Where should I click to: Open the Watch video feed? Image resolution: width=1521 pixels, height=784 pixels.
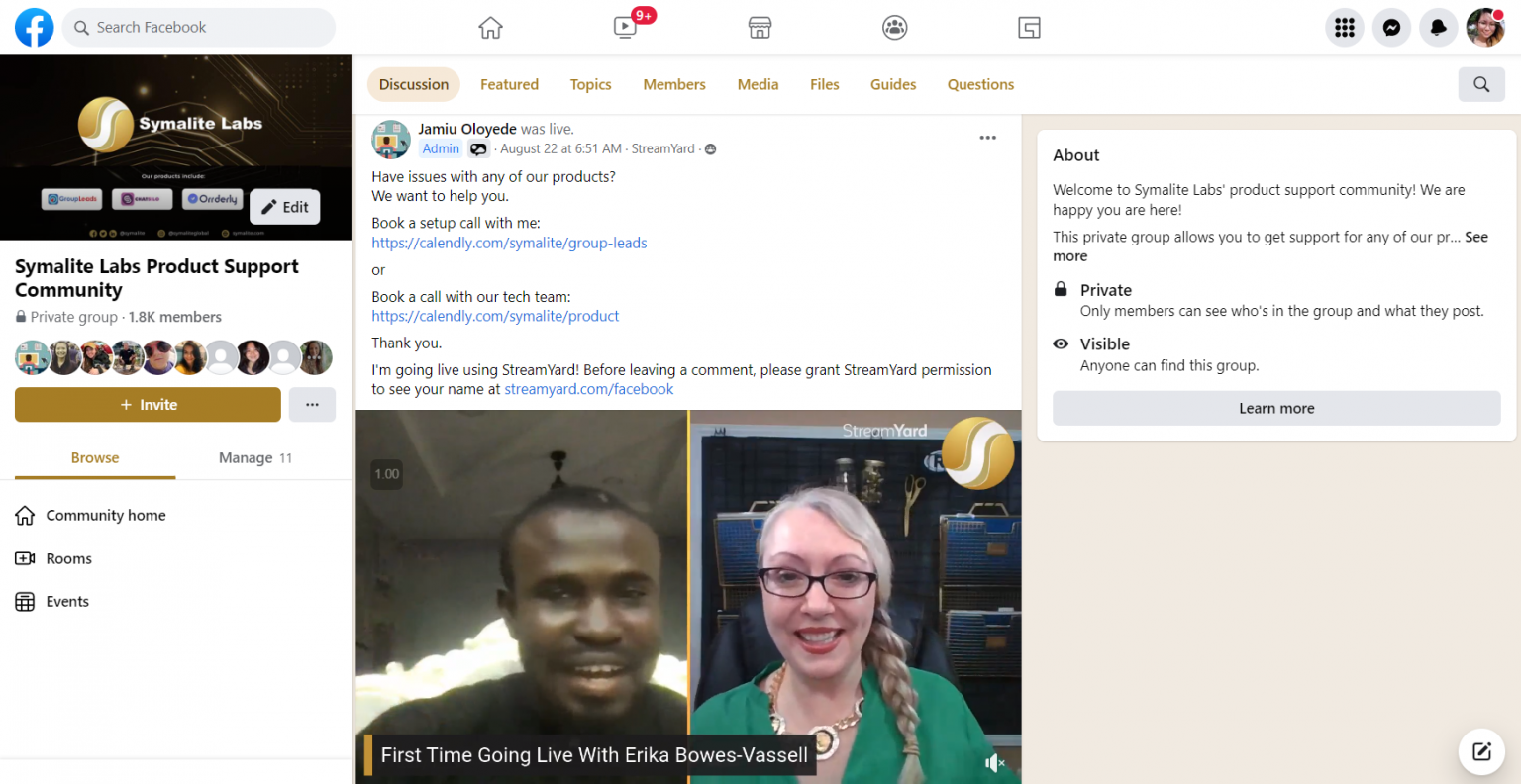[x=625, y=28]
